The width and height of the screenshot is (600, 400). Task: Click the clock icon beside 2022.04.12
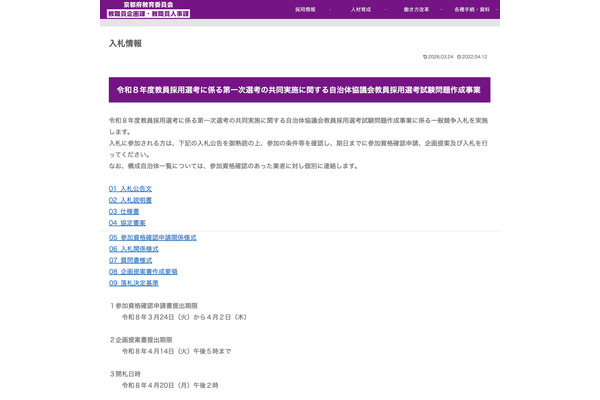tap(460, 57)
